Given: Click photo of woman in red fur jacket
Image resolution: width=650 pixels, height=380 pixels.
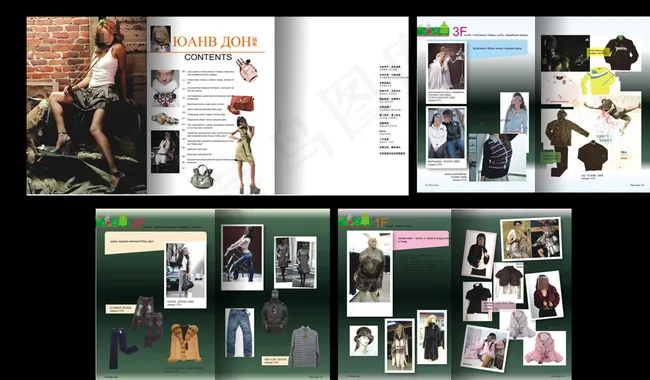Looking at the screenshot, I should pyautogui.click(x=545, y=295).
